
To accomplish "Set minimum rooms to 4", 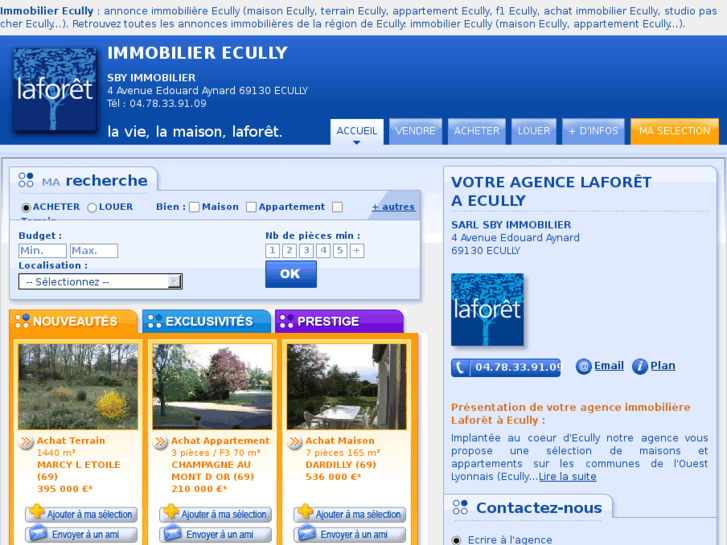I will [x=323, y=250].
